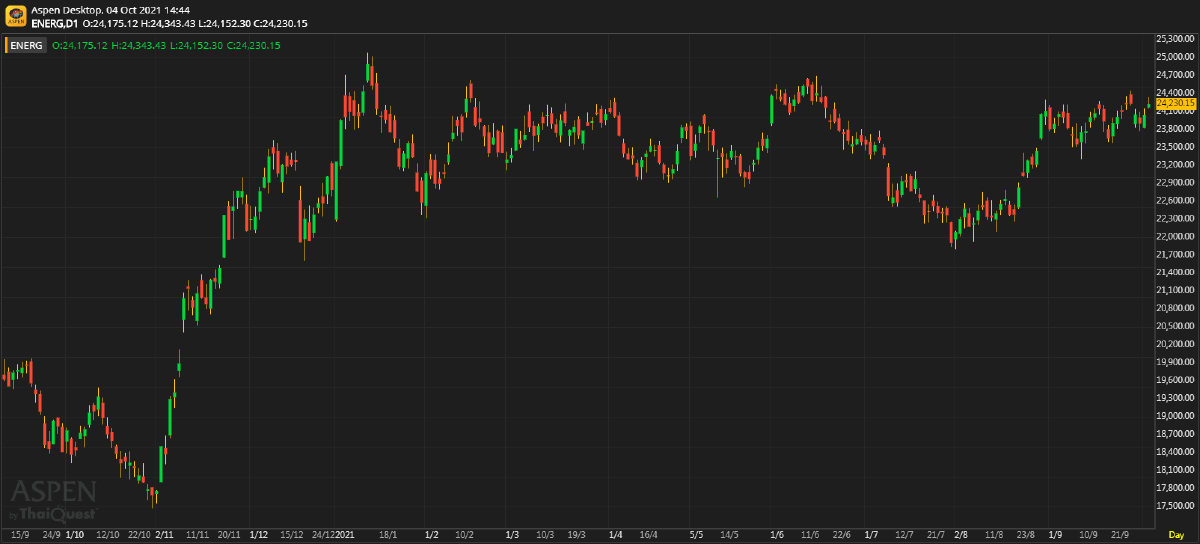Click the green "H:24,343.43" legend value
This screenshot has height=544, width=1200.
click(x=139, y=45)
